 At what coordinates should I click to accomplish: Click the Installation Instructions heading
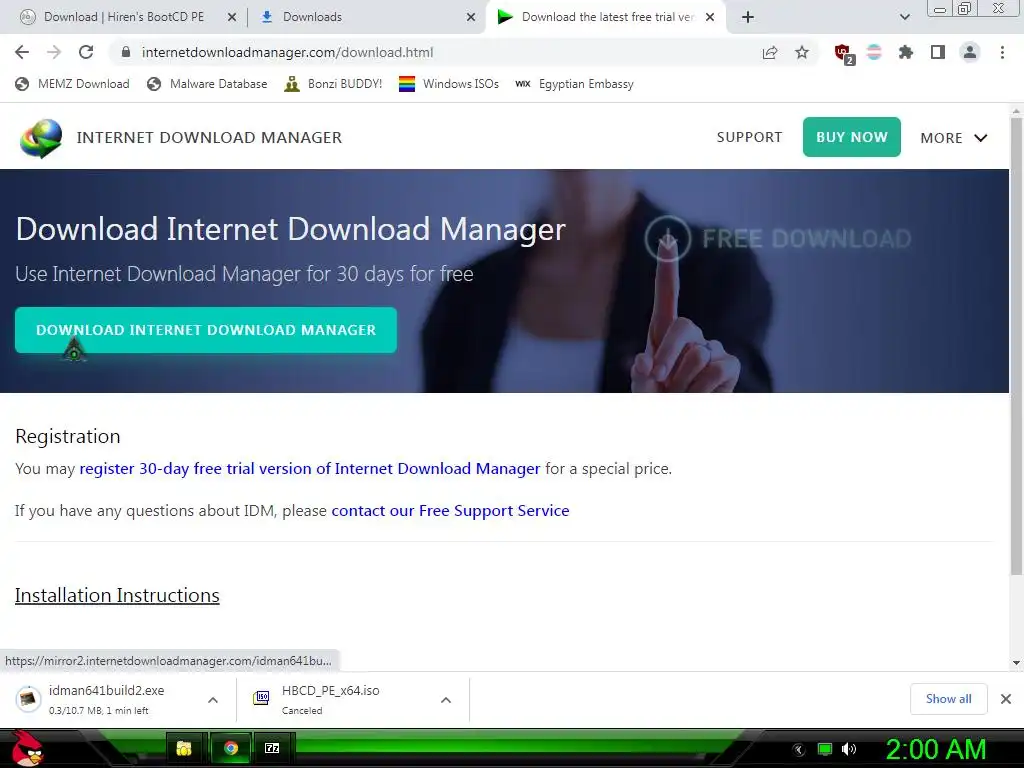point(117,595)
